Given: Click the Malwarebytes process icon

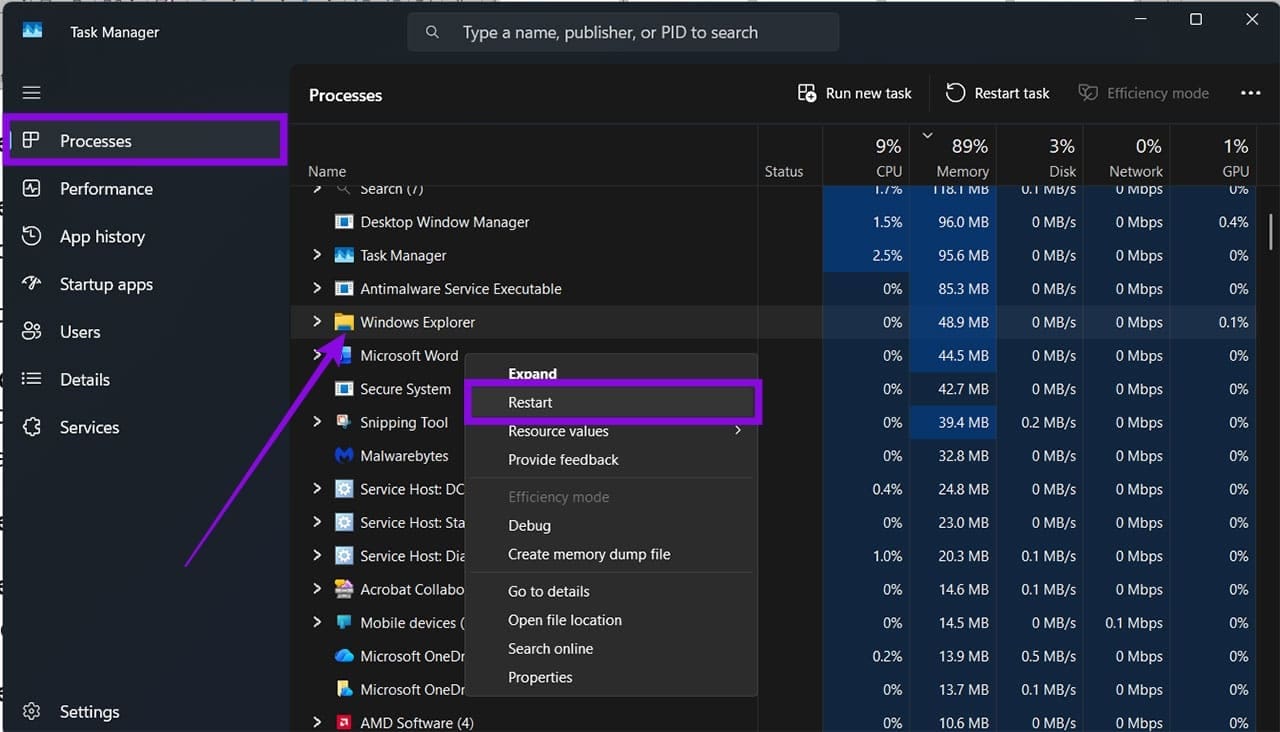Looking at the screenshot, I should pos(344,456).
